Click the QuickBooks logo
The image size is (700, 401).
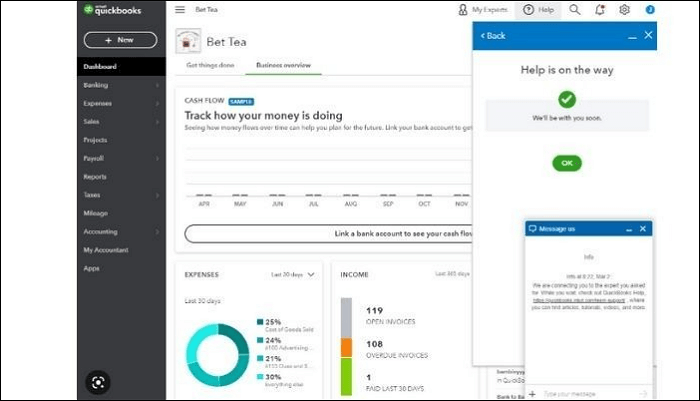112,10
